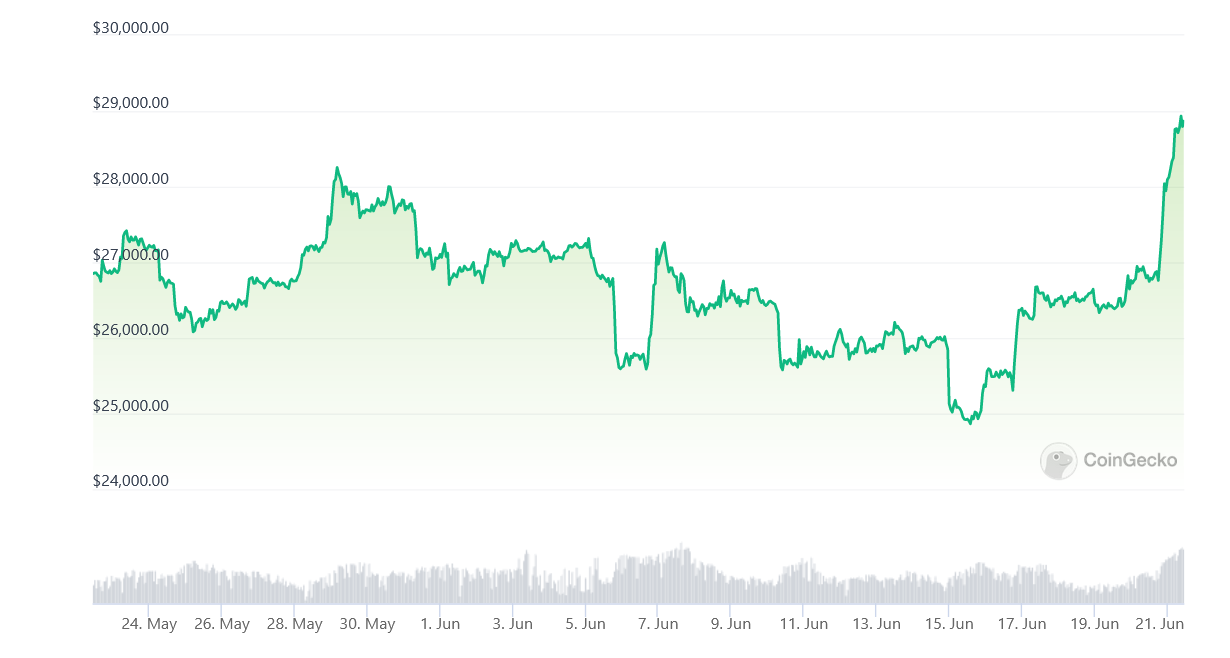Viewport: 1230px width, 658px height.
Task: Click the 1. Jun date label
Action: [440, 624]
